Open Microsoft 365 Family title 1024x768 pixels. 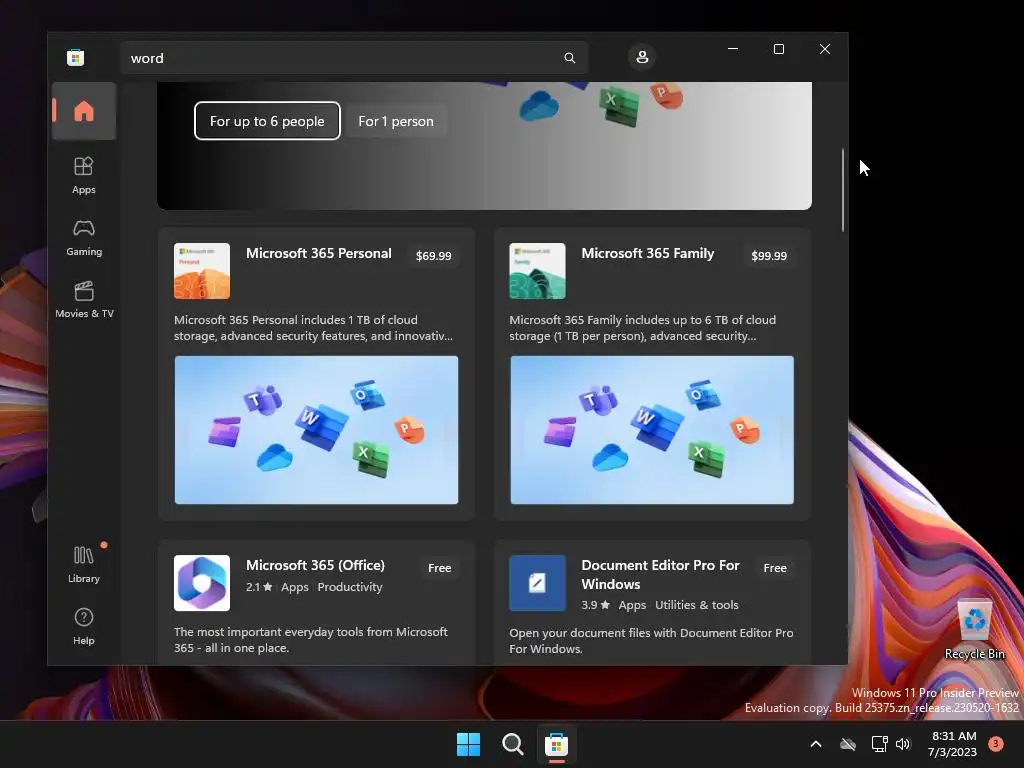pyautogui.click(x=648, y=253)
